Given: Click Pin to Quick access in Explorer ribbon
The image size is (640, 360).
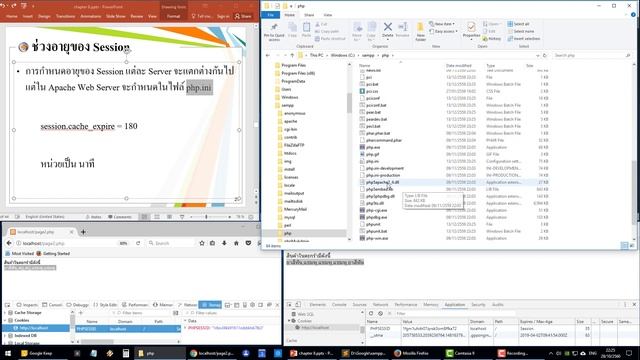Looking at the screenshot, I should (274, 32).
